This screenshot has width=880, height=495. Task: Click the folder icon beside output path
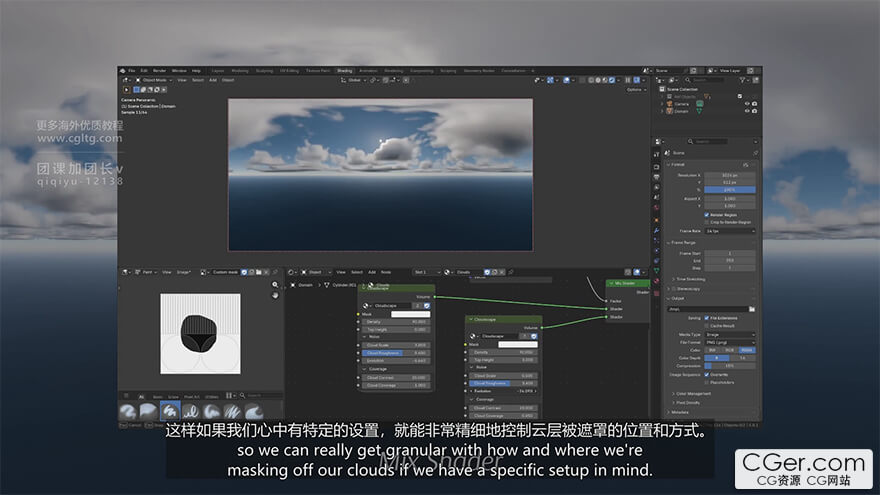[752, 309]
